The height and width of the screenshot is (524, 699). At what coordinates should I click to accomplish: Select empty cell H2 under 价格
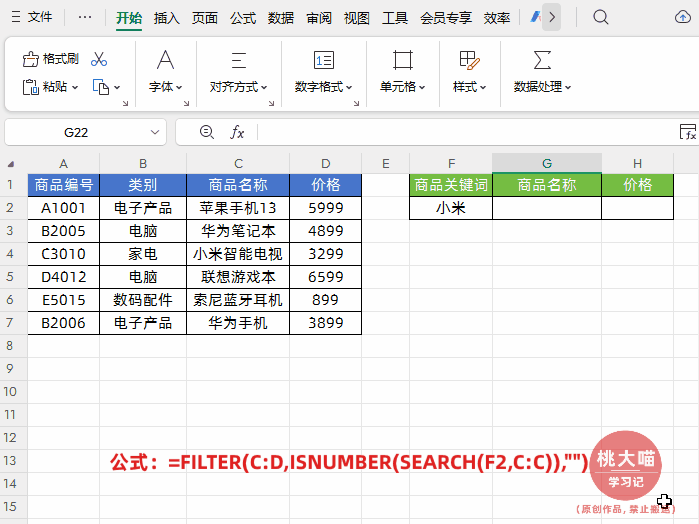click(637, 208)
